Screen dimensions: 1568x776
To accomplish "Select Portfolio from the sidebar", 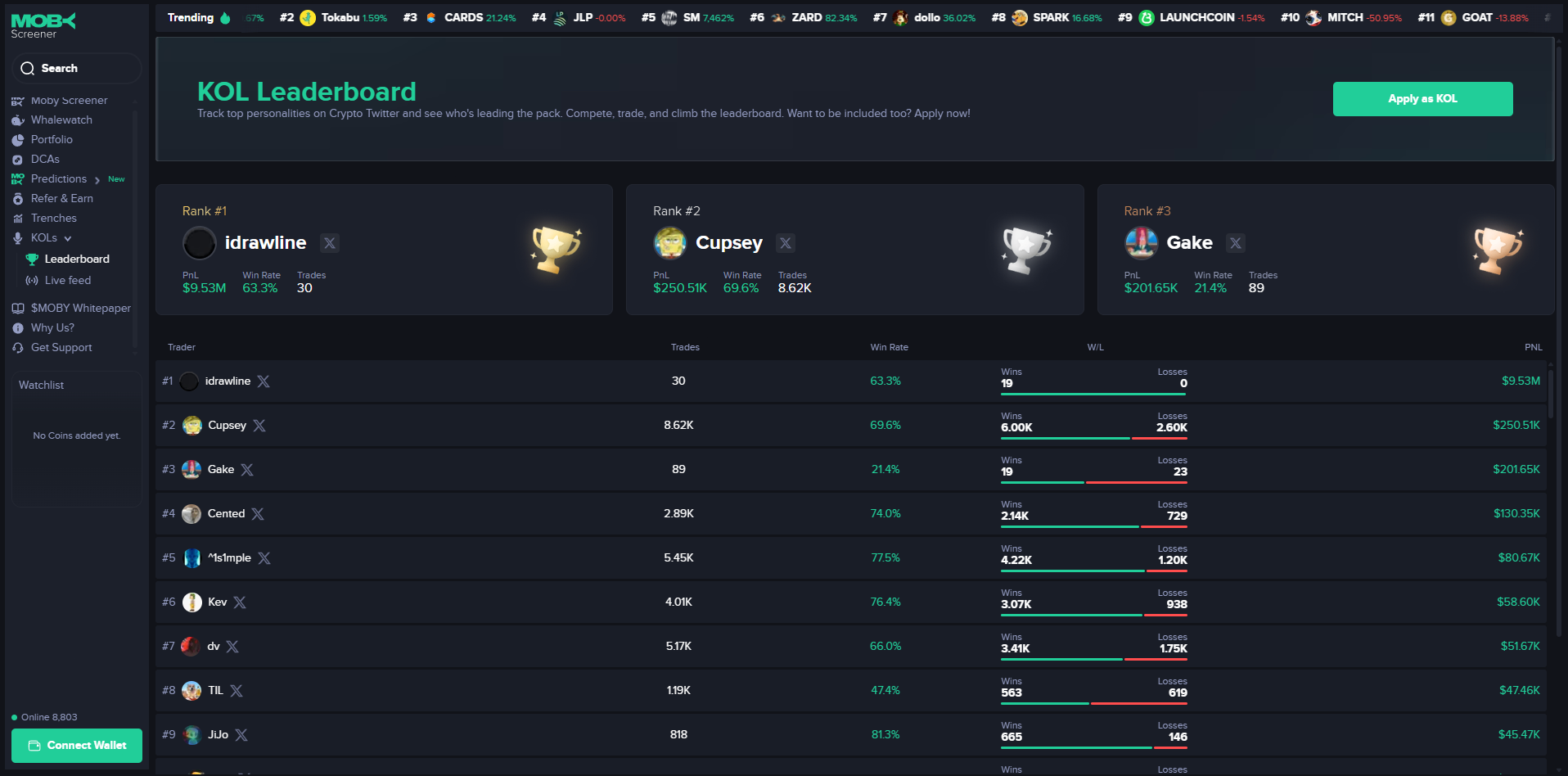I will (52, 140).
